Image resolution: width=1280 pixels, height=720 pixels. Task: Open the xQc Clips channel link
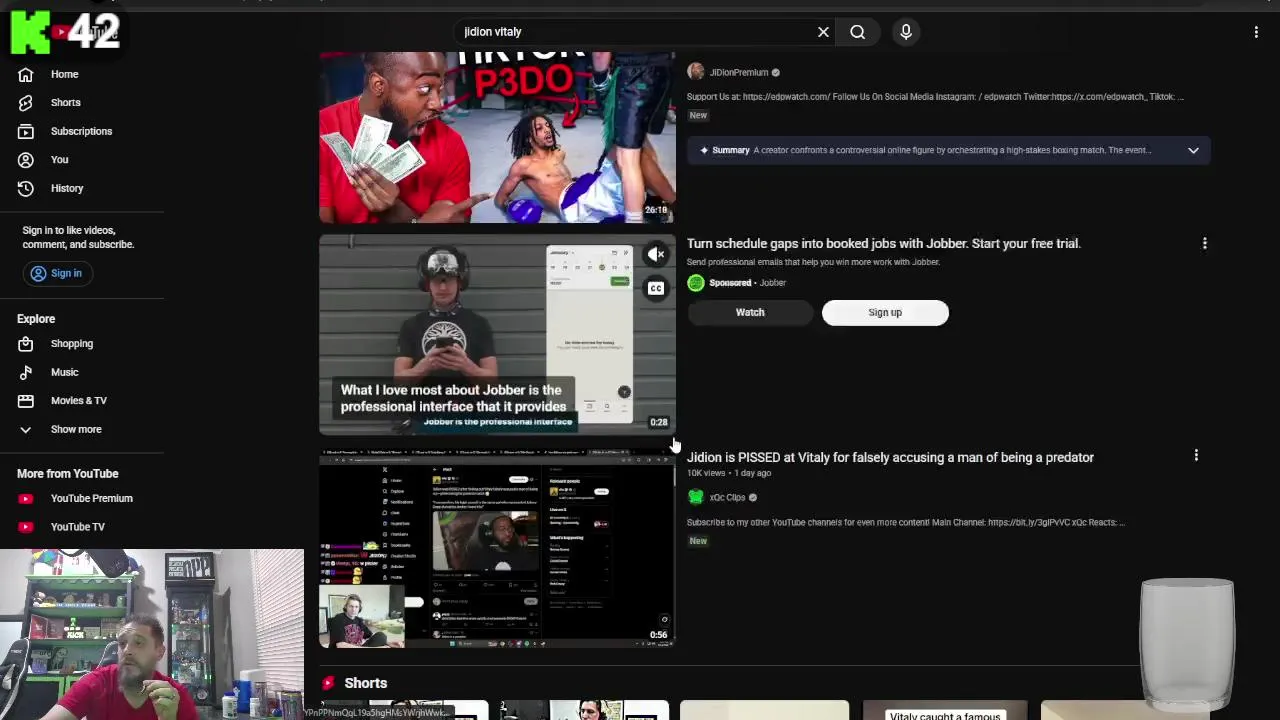pyautogui.click(x=727, y=497)
